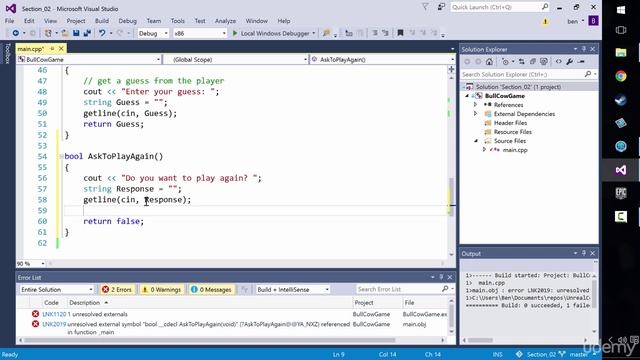Viewport: 640px width, 360px height.
Task: Click the Comment Out Selection toolbar icon
Action: click(374, 33)
